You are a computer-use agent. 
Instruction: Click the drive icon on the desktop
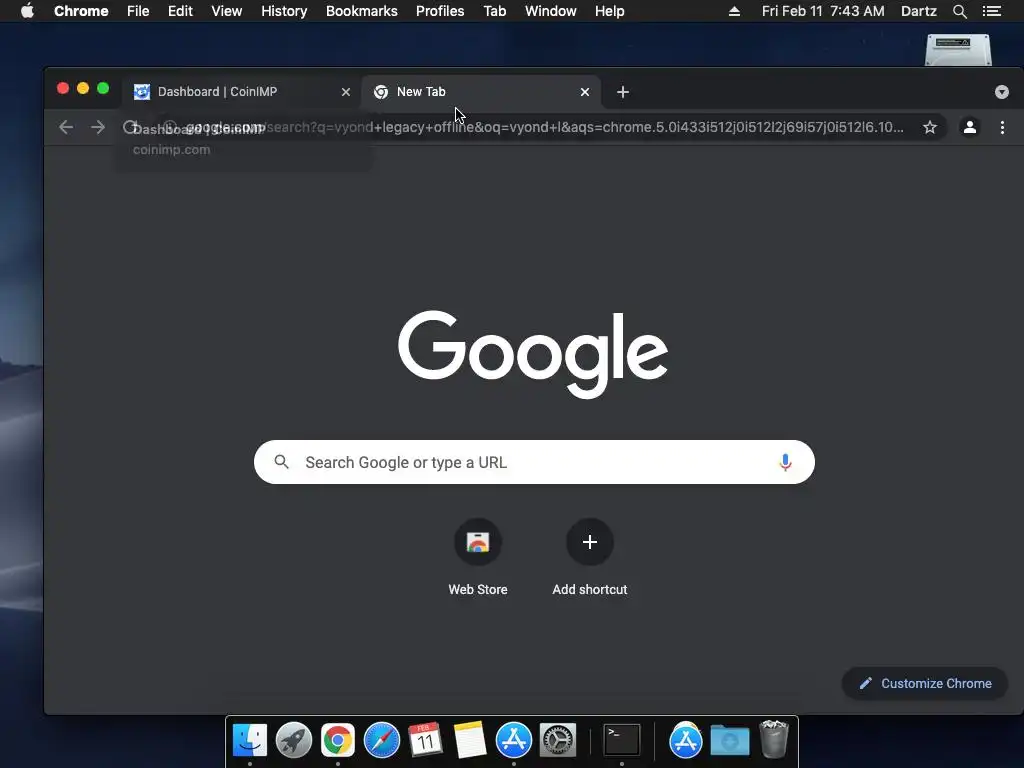(958, 50)
